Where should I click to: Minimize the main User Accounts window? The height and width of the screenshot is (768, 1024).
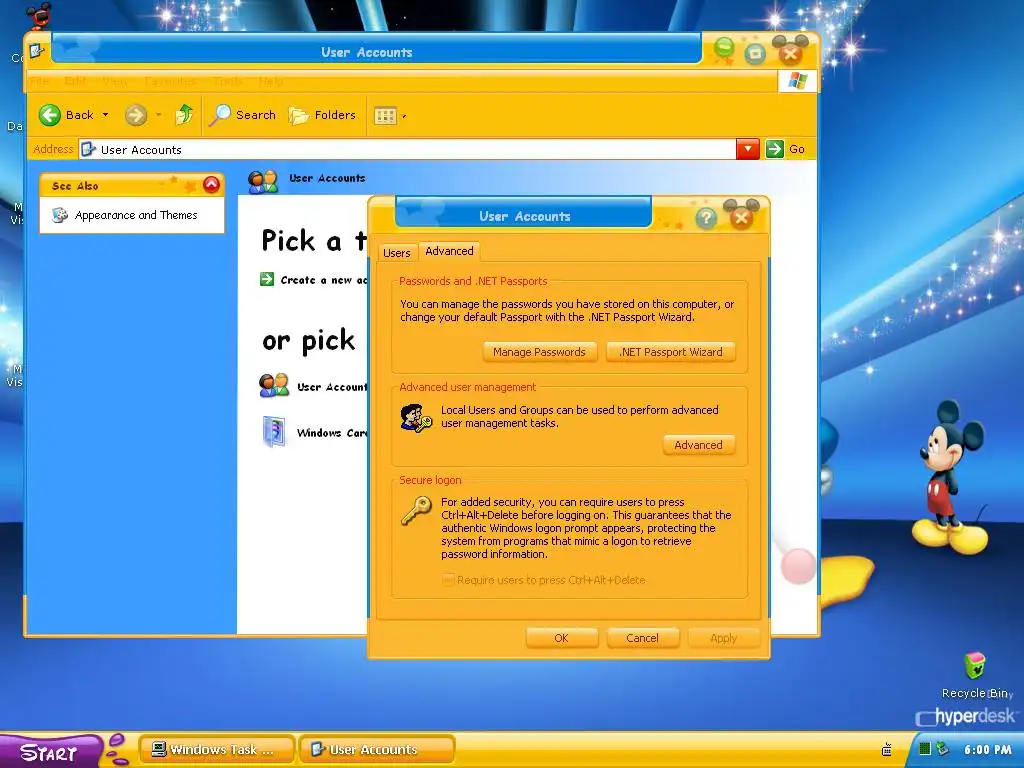coord(724,50)
